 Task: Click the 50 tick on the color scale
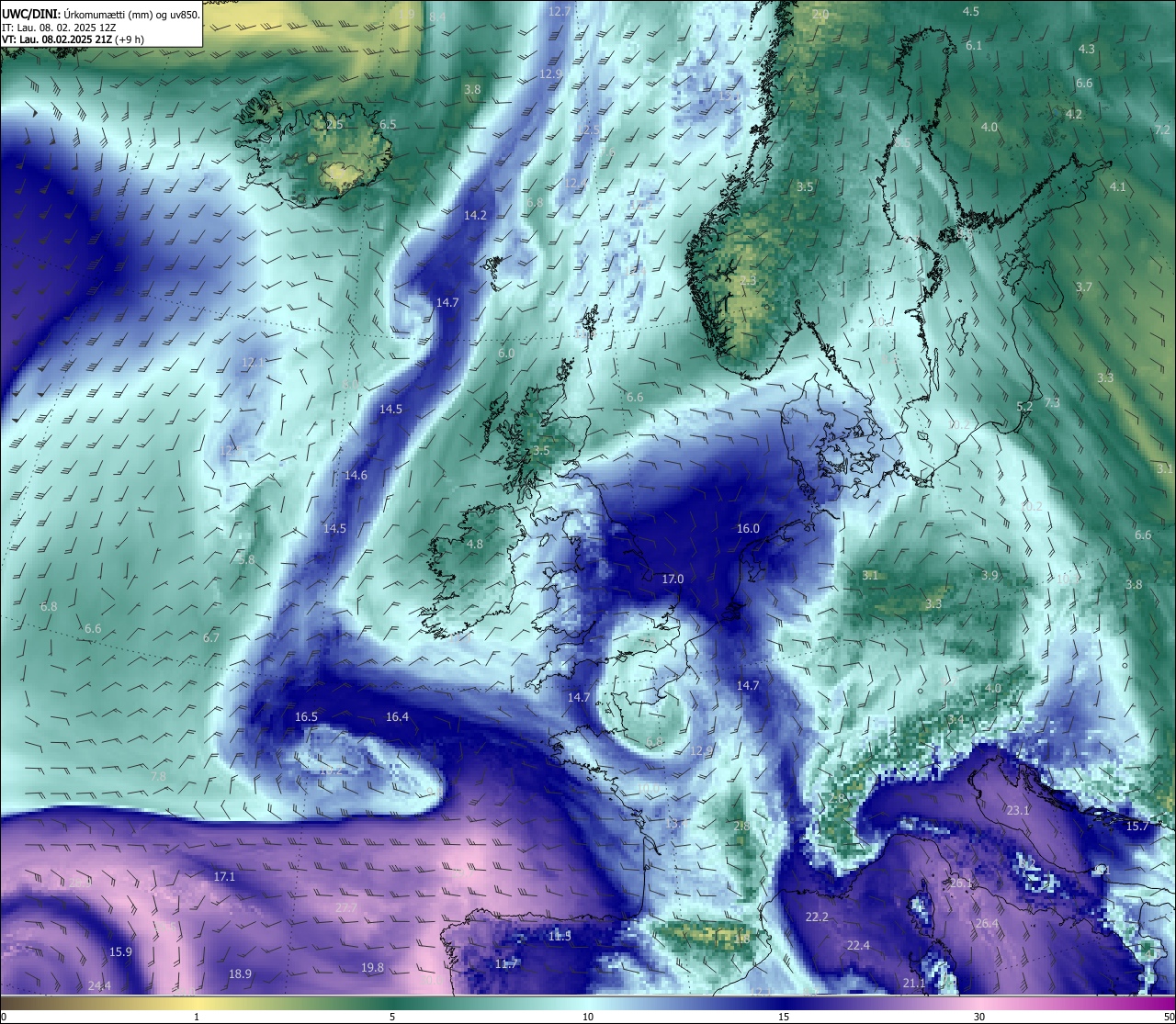pyautogui.click(x=1169, y=1017)
